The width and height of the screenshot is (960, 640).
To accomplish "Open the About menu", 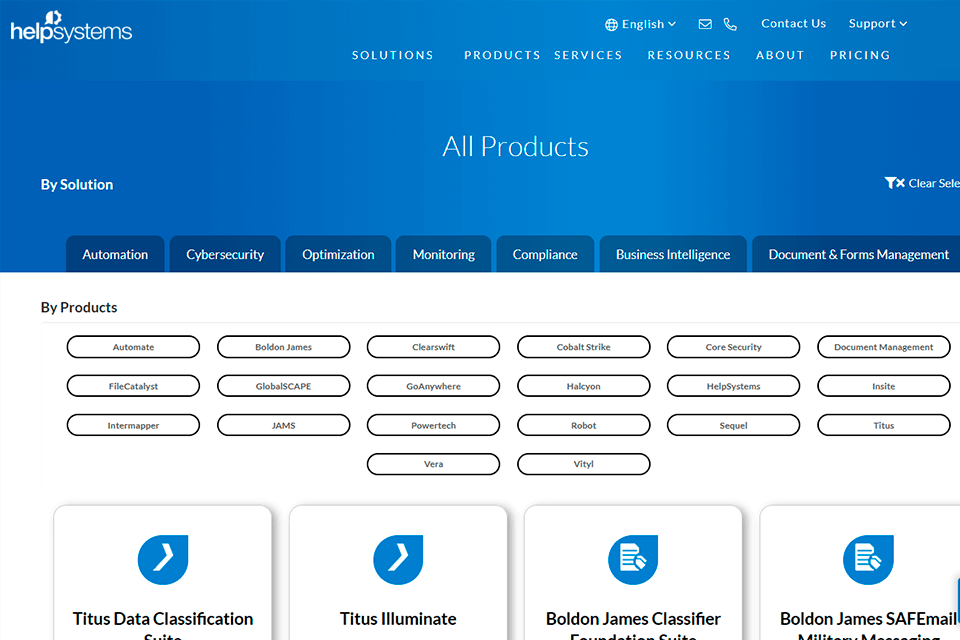I will point(780,55).
